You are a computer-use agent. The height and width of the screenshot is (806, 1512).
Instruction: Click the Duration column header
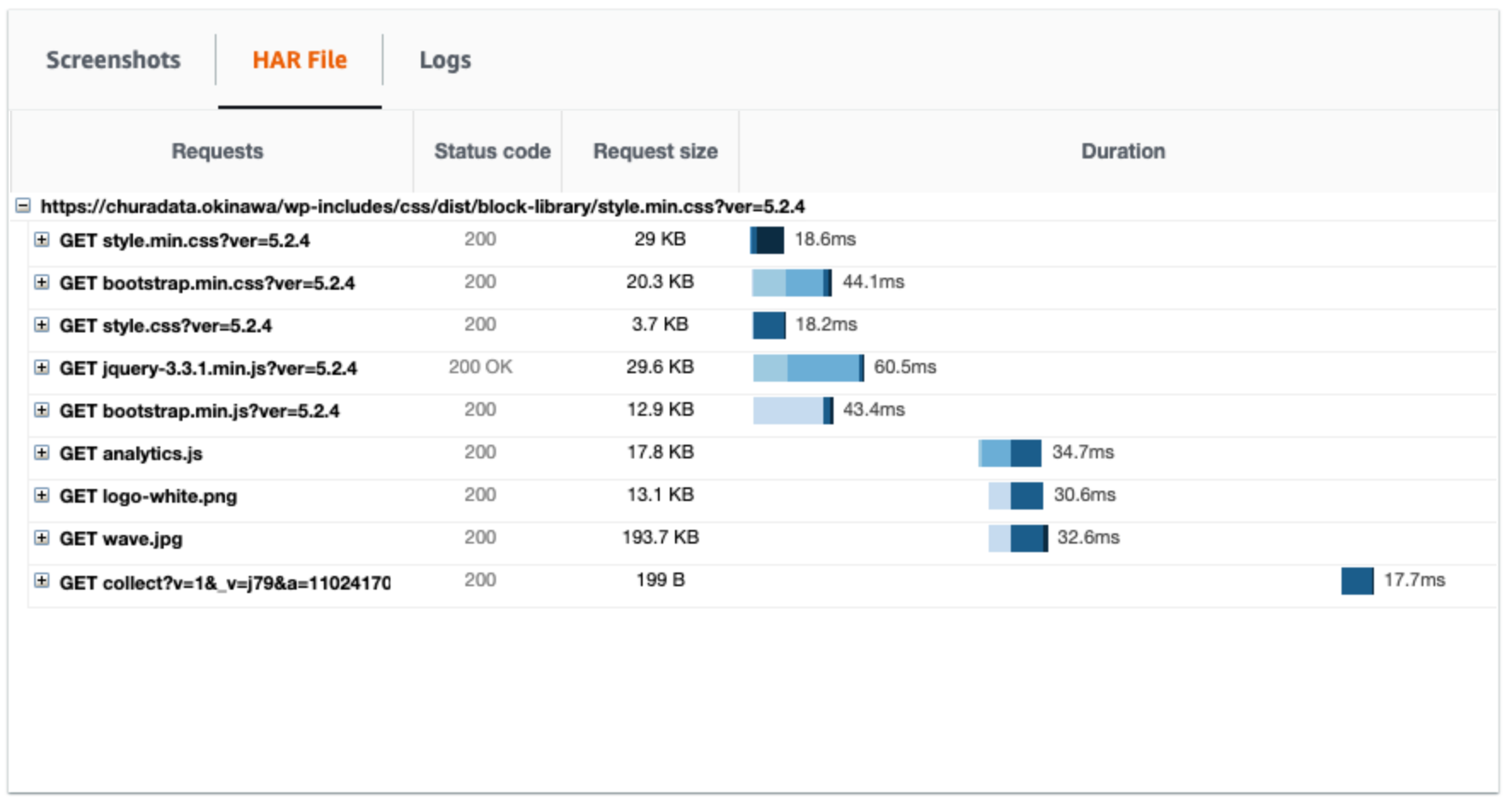1122,151
